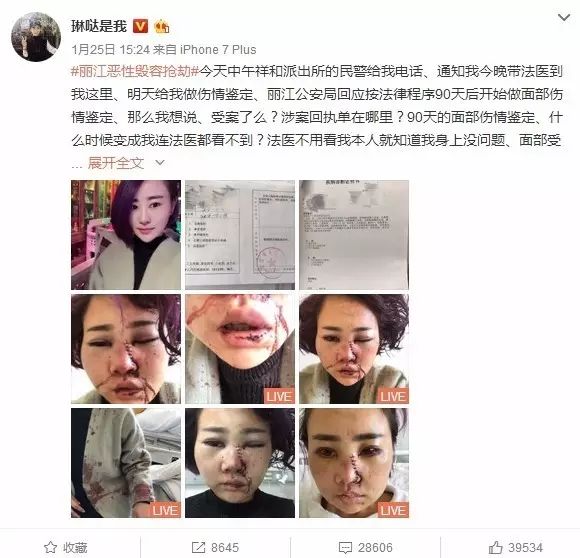Click the gold membership badge icon

pos(162,27)
